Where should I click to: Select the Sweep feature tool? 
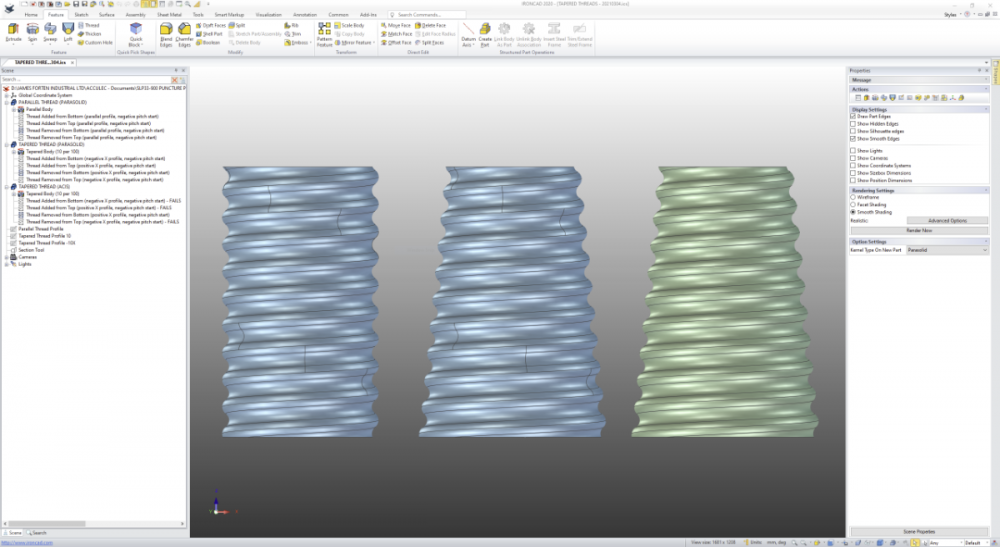click(x=50, y=33)
